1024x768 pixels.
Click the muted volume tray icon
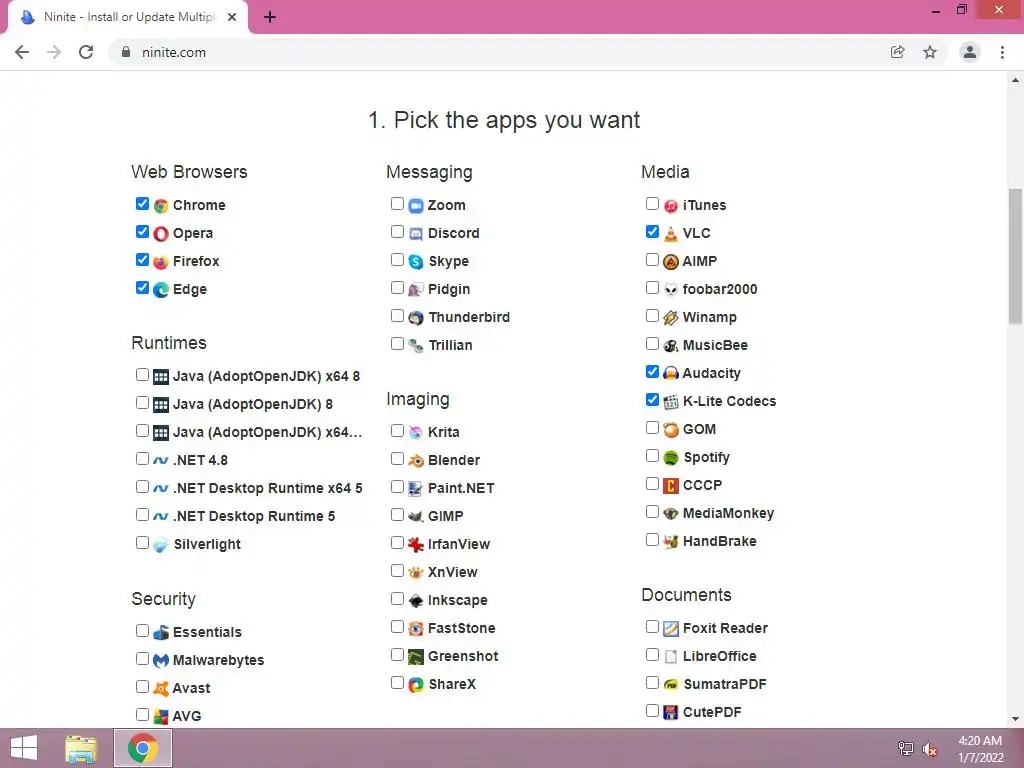click(930, 749)
